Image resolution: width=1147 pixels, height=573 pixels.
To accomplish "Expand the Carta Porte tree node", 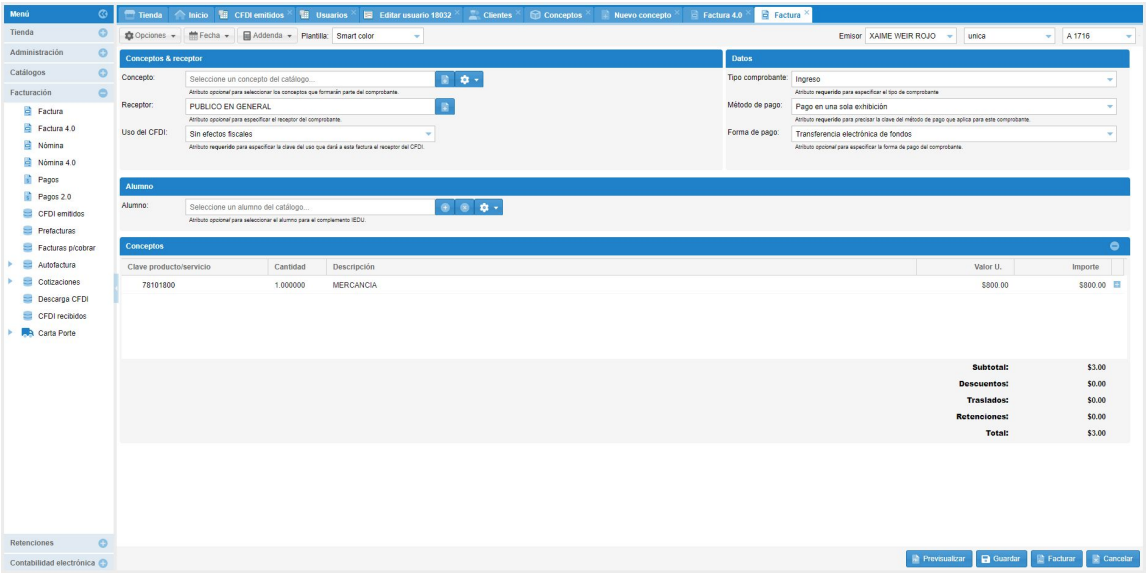I will [10, 333].
